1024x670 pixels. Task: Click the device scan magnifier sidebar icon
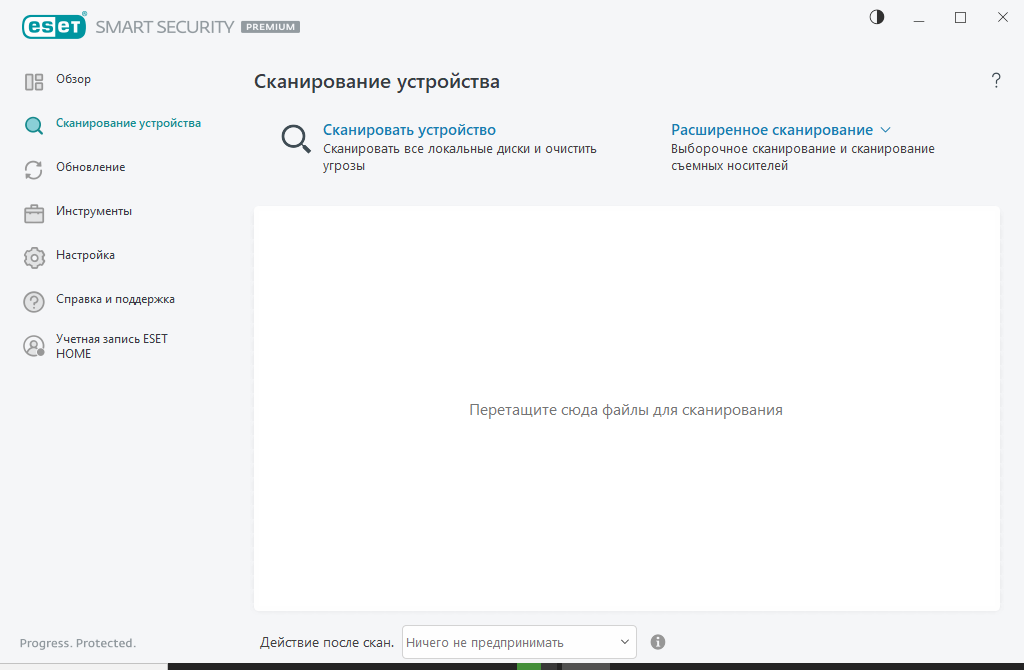[x=34, y=125]
